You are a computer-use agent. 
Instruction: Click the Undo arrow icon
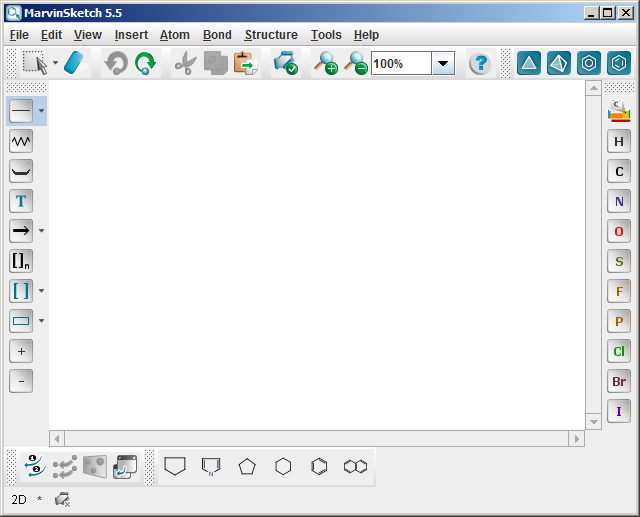[x=116, y=64]
